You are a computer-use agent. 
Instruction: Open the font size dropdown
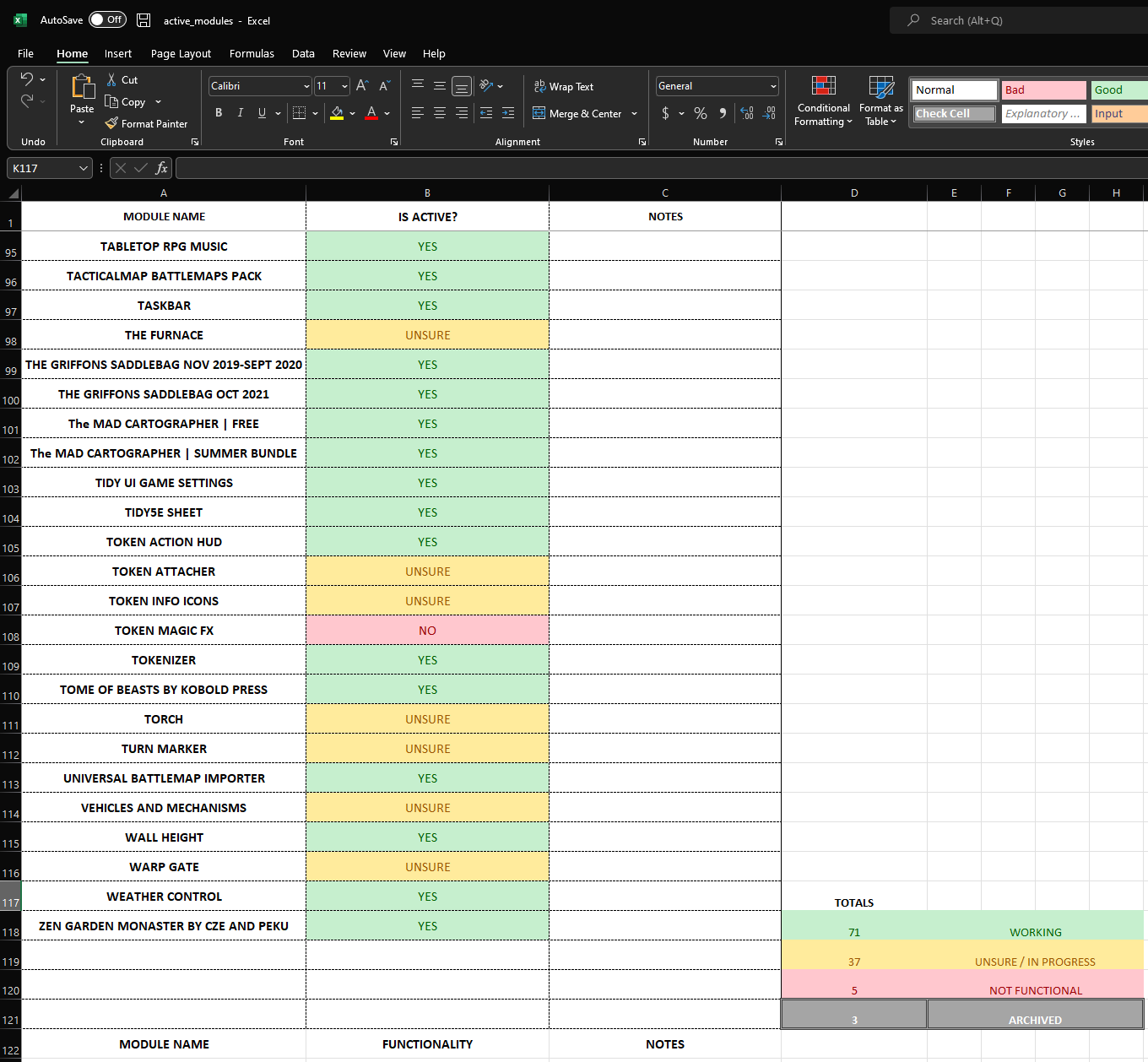pos(344,86)
